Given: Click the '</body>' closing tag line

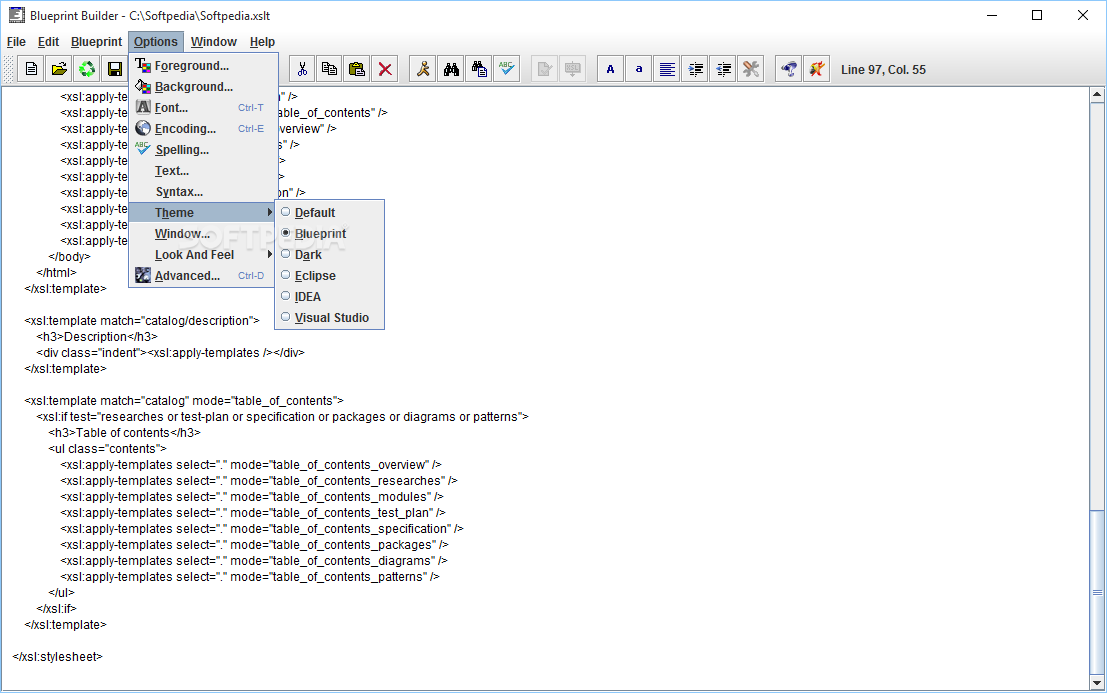Looking at the screenshot, I should (69, 257).
